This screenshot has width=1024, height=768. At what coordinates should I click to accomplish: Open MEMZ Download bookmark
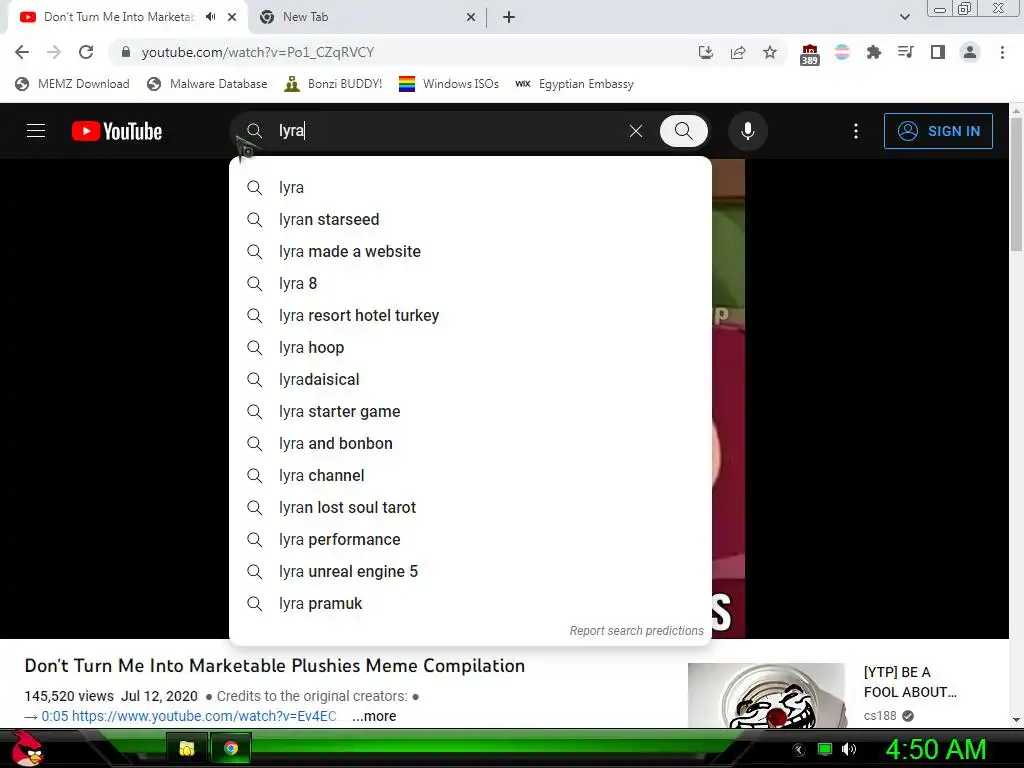click(72, 84)
